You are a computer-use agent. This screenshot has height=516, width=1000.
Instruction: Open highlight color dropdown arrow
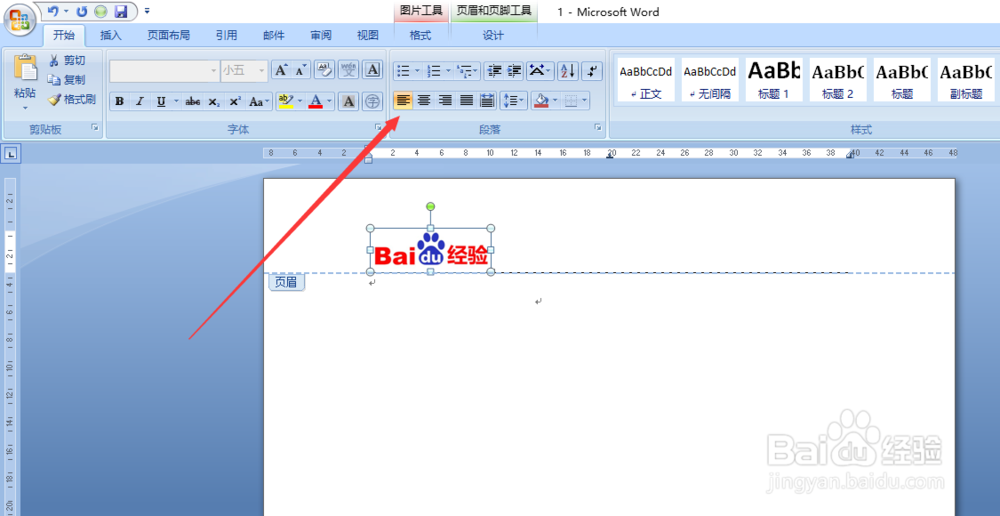[x=300, y=101]
